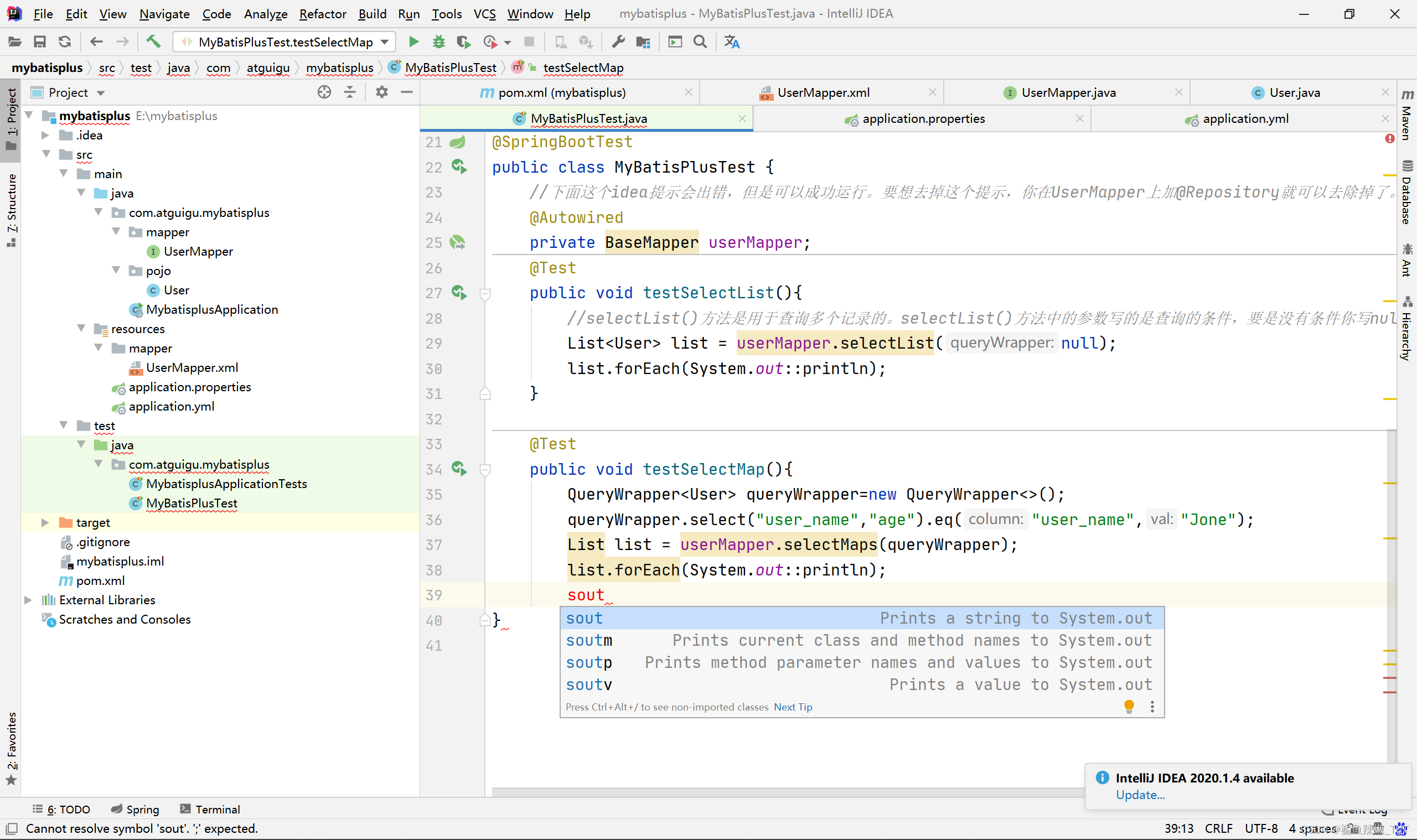Open UserMapper.xml in the project tree

pyautogui.click(x=192, y=368)
